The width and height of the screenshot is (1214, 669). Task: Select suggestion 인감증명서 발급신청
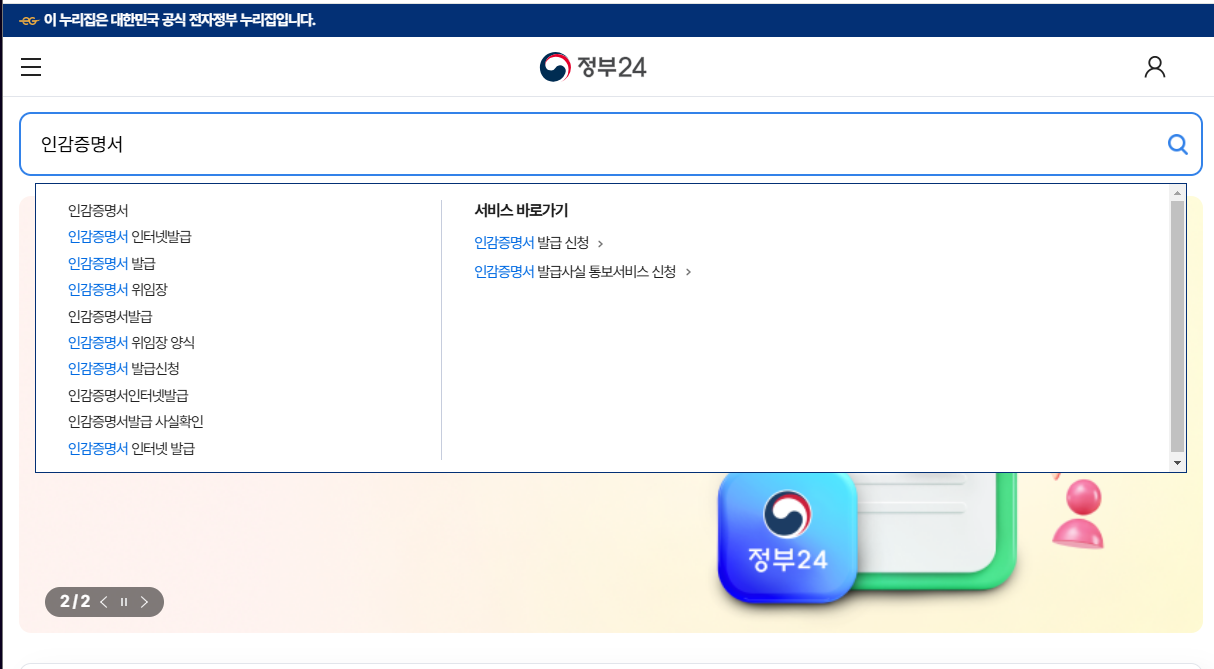tap(124, 369)
